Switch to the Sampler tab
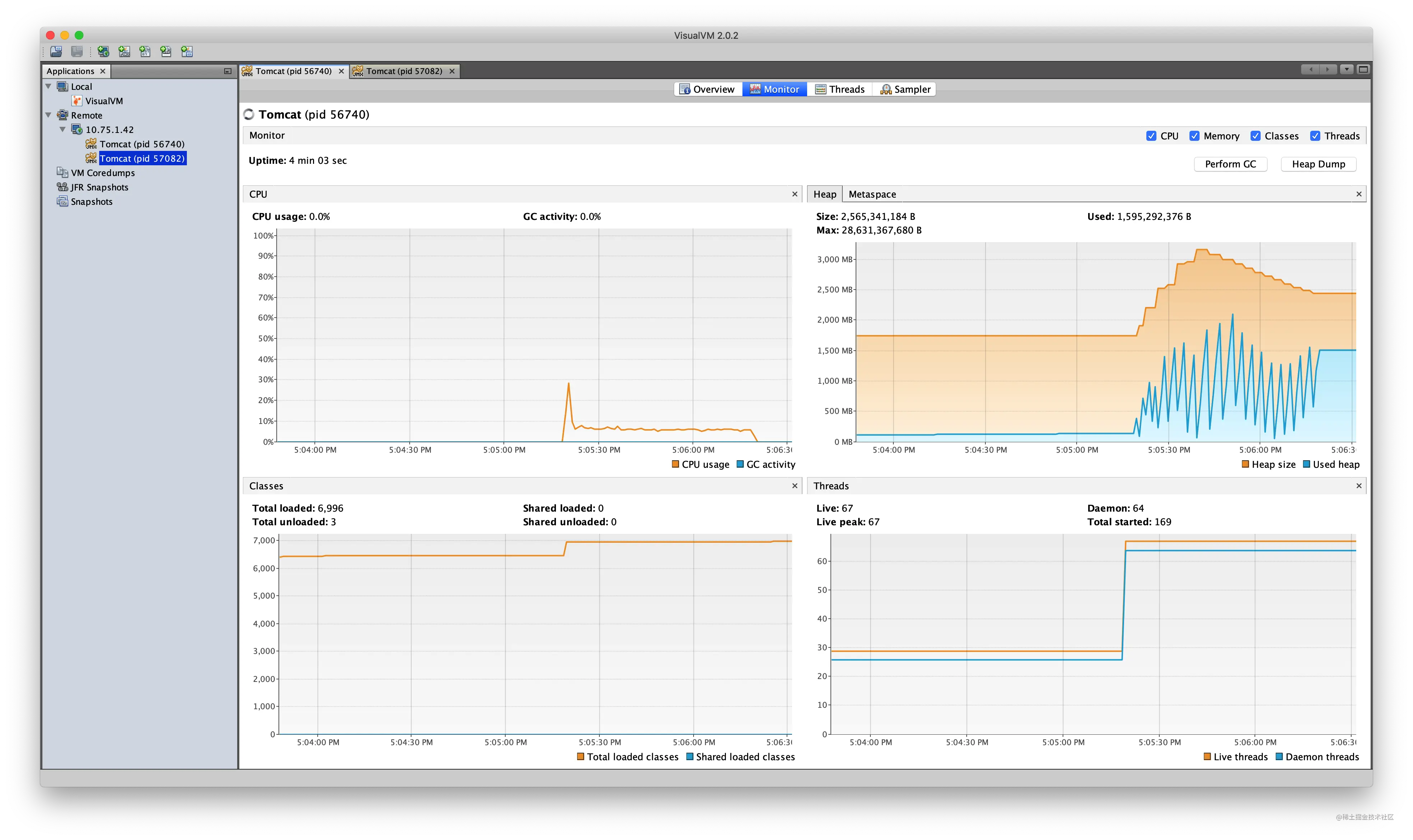 click(905, 89)
